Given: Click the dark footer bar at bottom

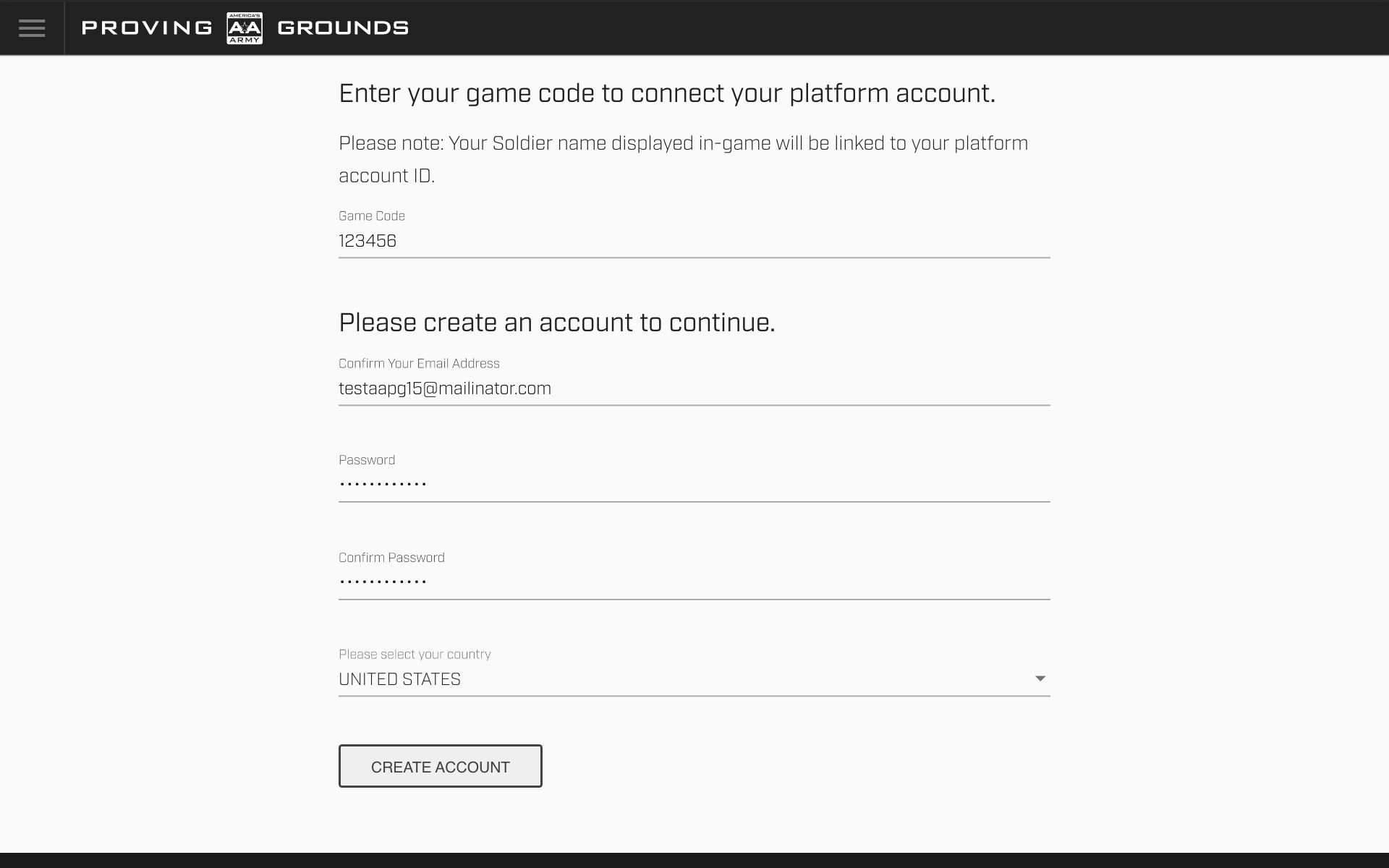Looking at the screenshot, I should click(x=694, y=860).
